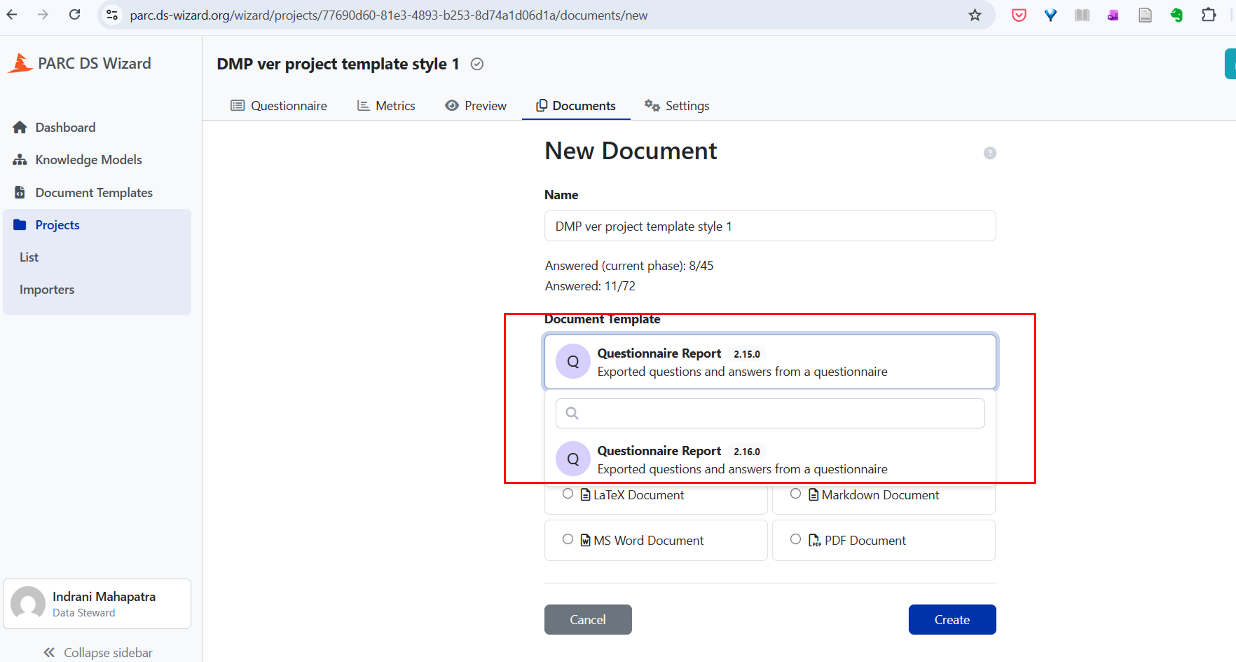The height and width of the screenshot is (662, 1236).
Task: Click the PARC DS Wizard logo icon
Action: 20,63
